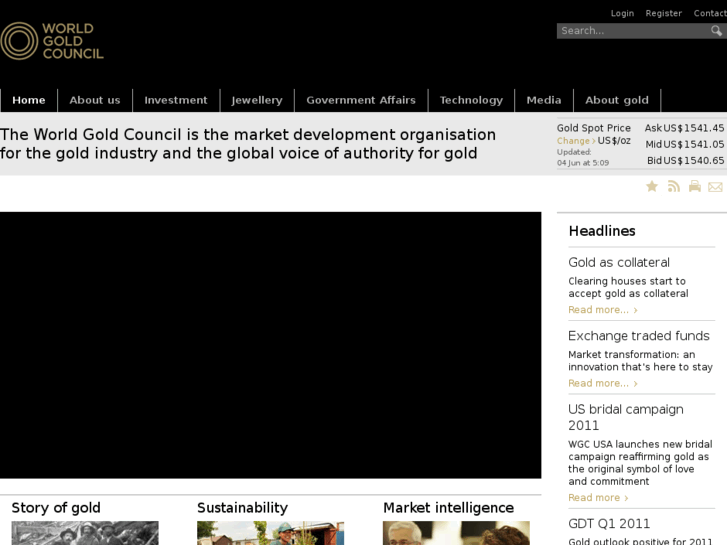Open the Media menu
Screen dimensions: 727x545
[x=544, y=100]
